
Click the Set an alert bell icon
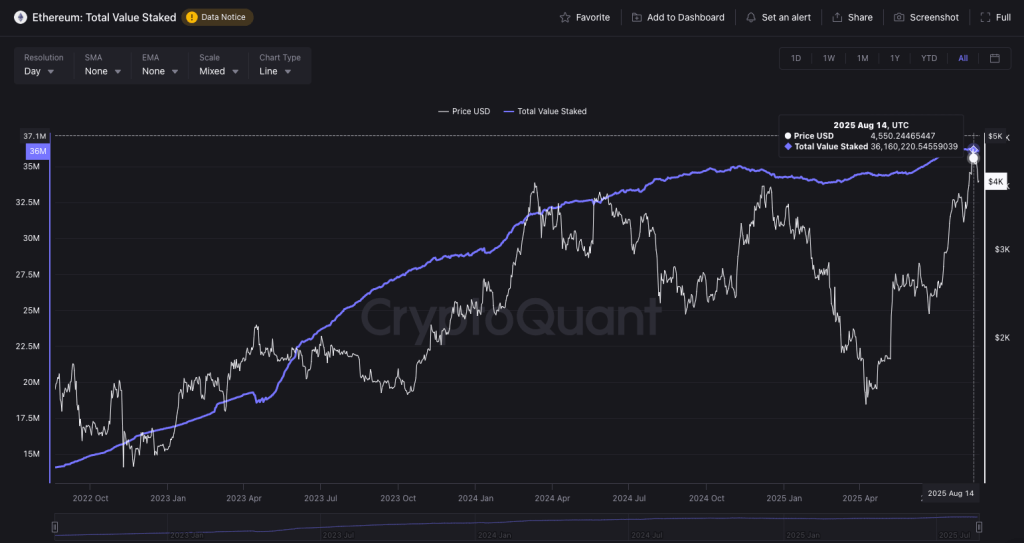coord(751,17)
